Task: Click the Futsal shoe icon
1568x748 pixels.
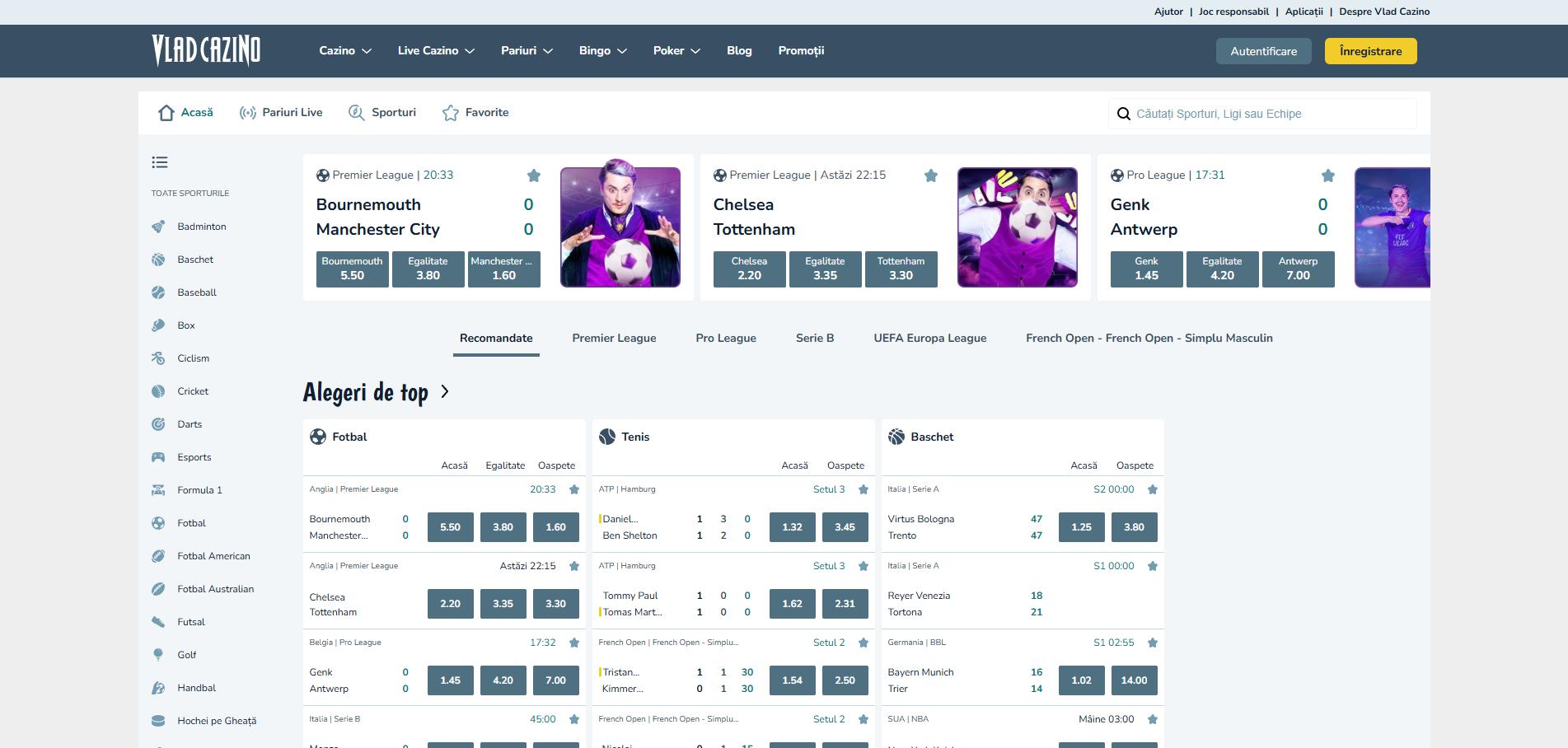Action: [x=158, y=622]
